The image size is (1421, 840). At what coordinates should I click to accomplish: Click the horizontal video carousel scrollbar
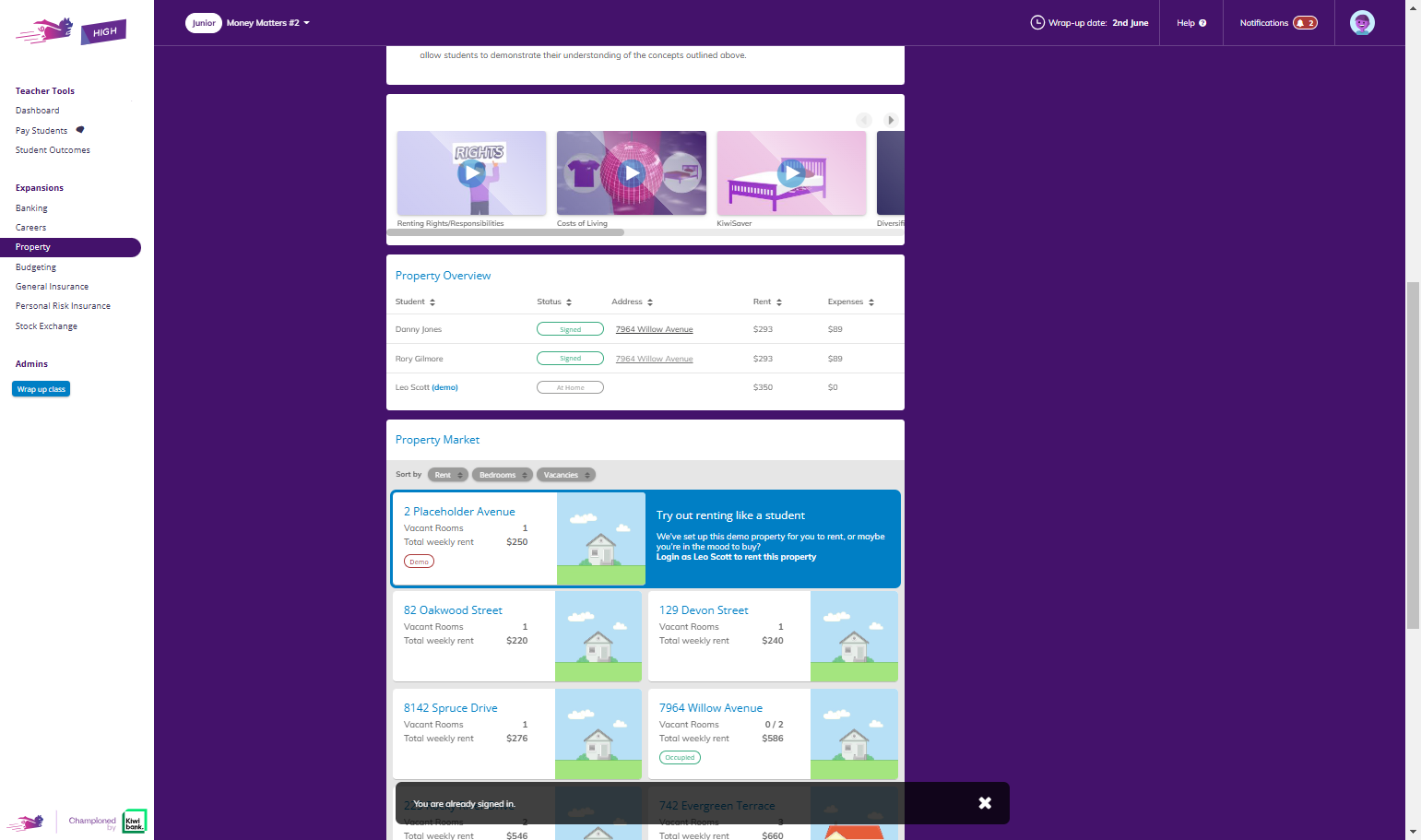[505, 232]
